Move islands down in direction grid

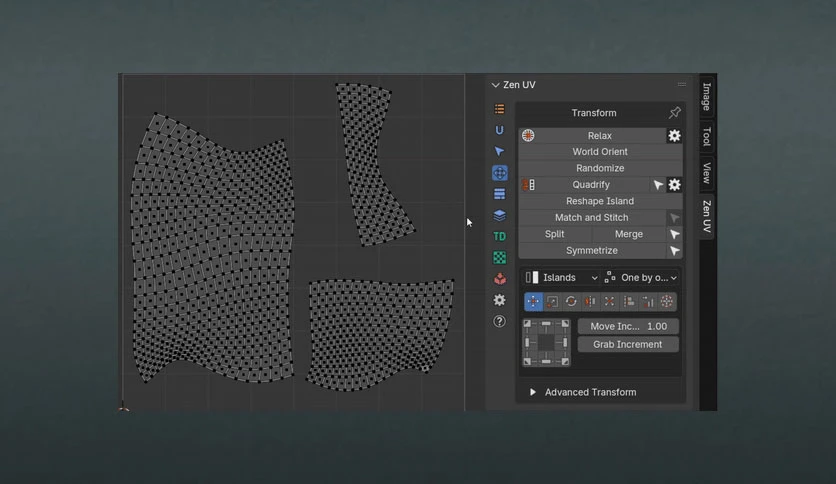pyautogui.click(x=546, y=361)
